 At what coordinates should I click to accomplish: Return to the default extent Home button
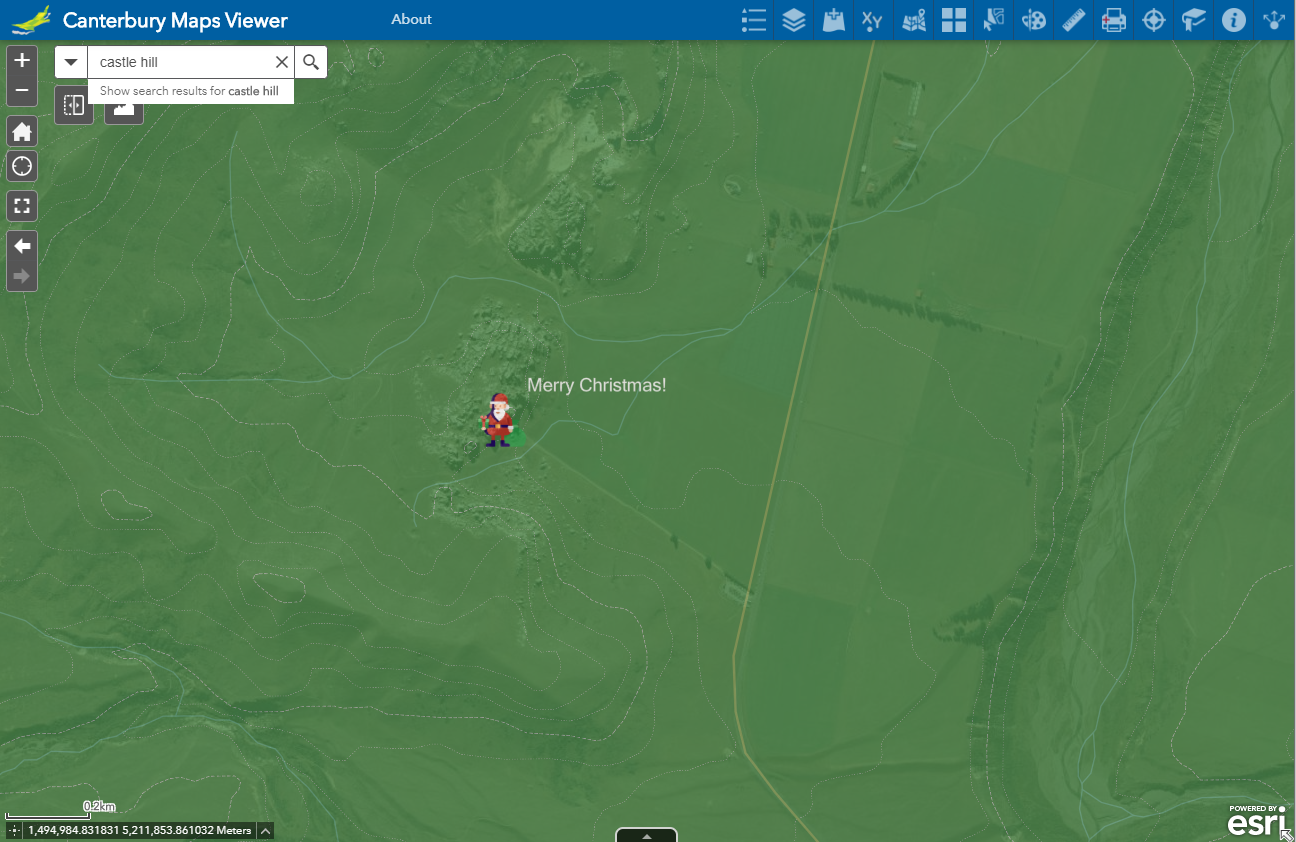click(x=22, y=132)
